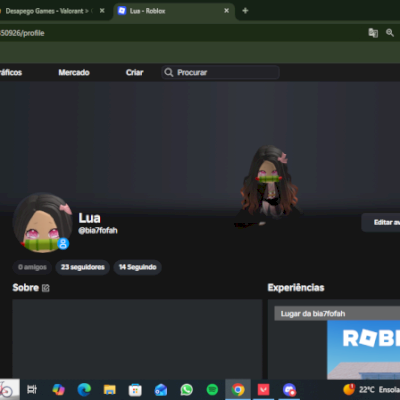Click the zoom magnifier icon in address bar
The height and width of the screenshot is (400, 400).
click(x=390, y=33)
